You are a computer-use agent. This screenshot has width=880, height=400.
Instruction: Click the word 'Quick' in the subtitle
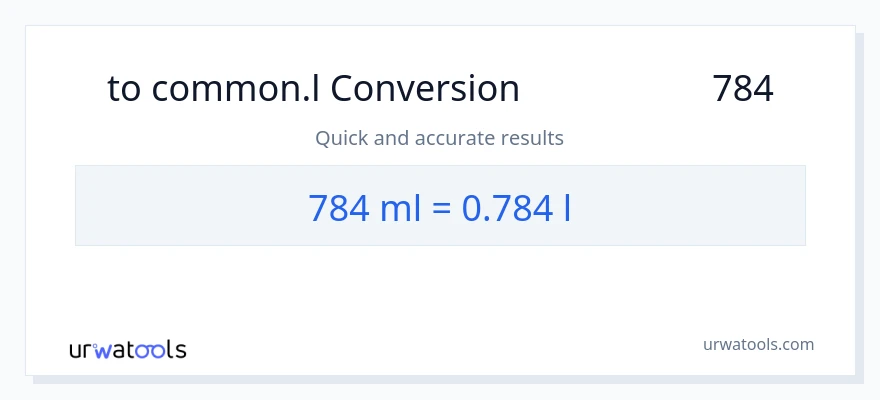tap(341, 138)
